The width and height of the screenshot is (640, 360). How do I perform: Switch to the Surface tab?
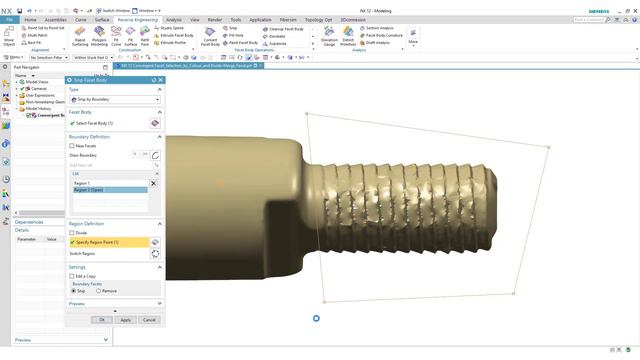[x=102, y=20]
